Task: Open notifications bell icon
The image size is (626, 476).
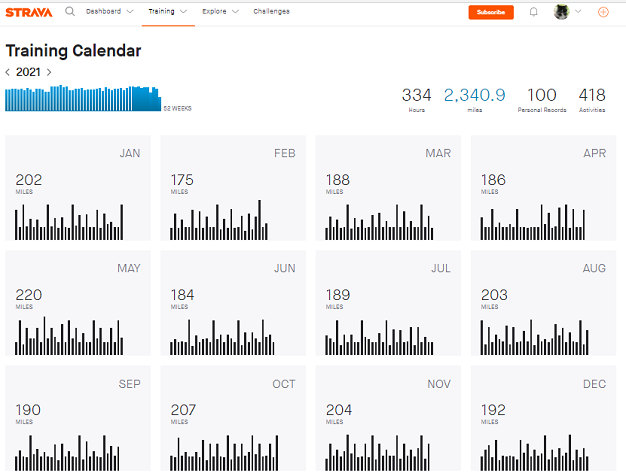Action: pyautogui.click(x=533, y=12)
